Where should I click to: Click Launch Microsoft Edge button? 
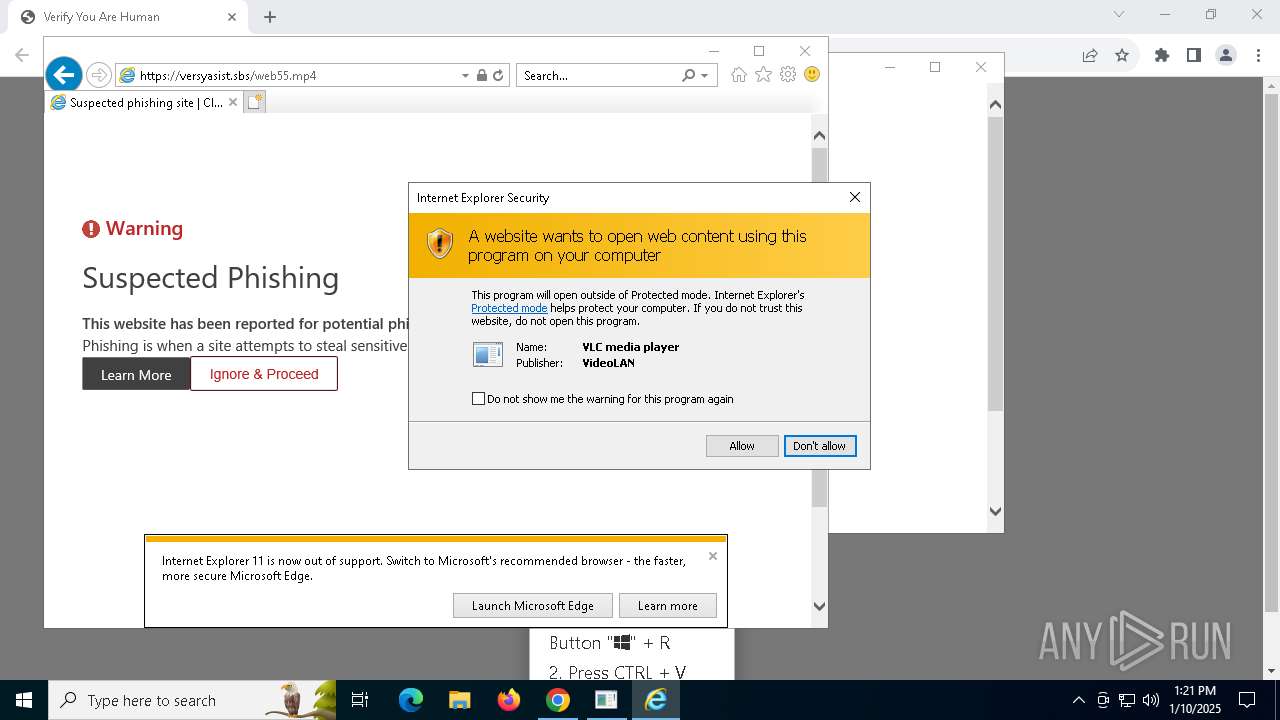tap(533, 606)
